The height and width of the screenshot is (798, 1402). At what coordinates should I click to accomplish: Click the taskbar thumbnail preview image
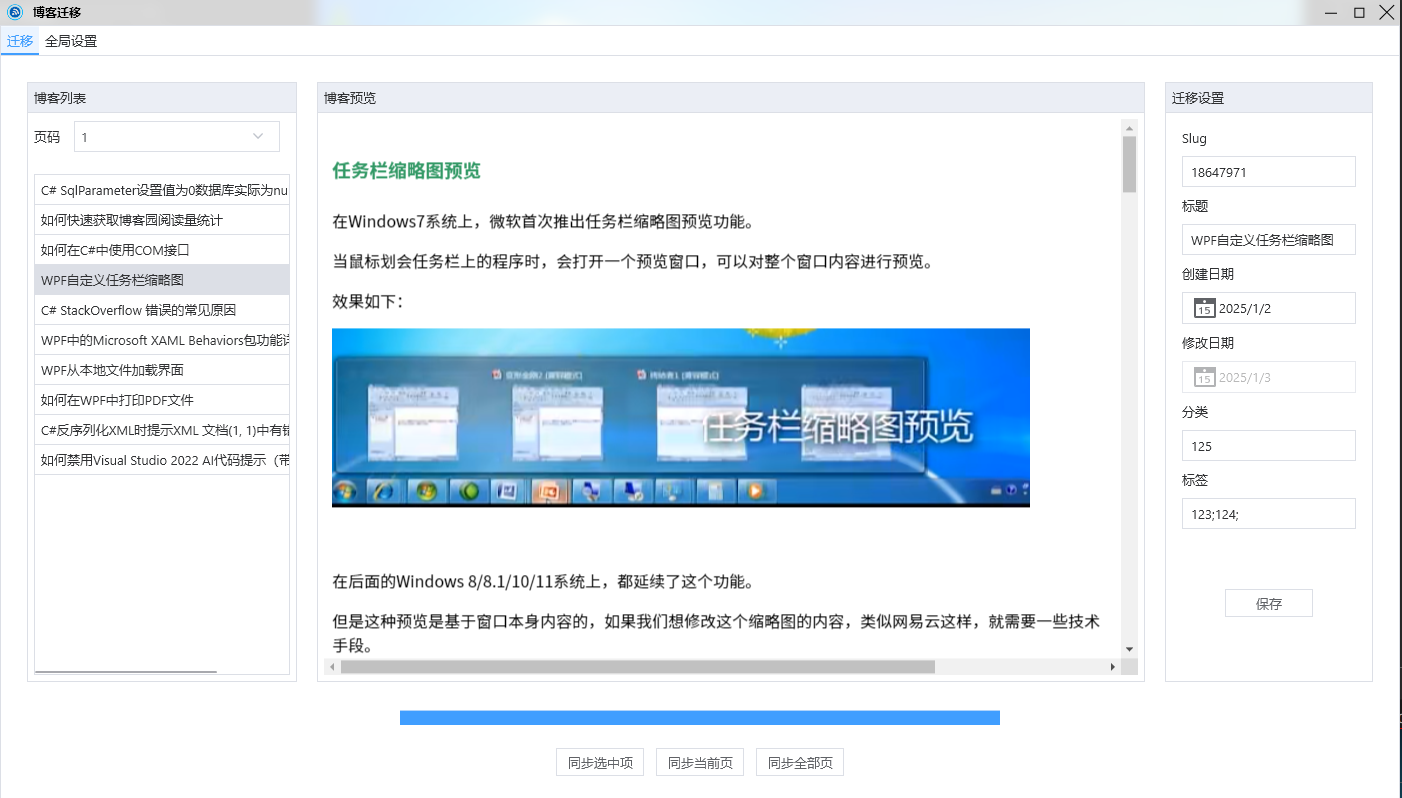(681, 418)
